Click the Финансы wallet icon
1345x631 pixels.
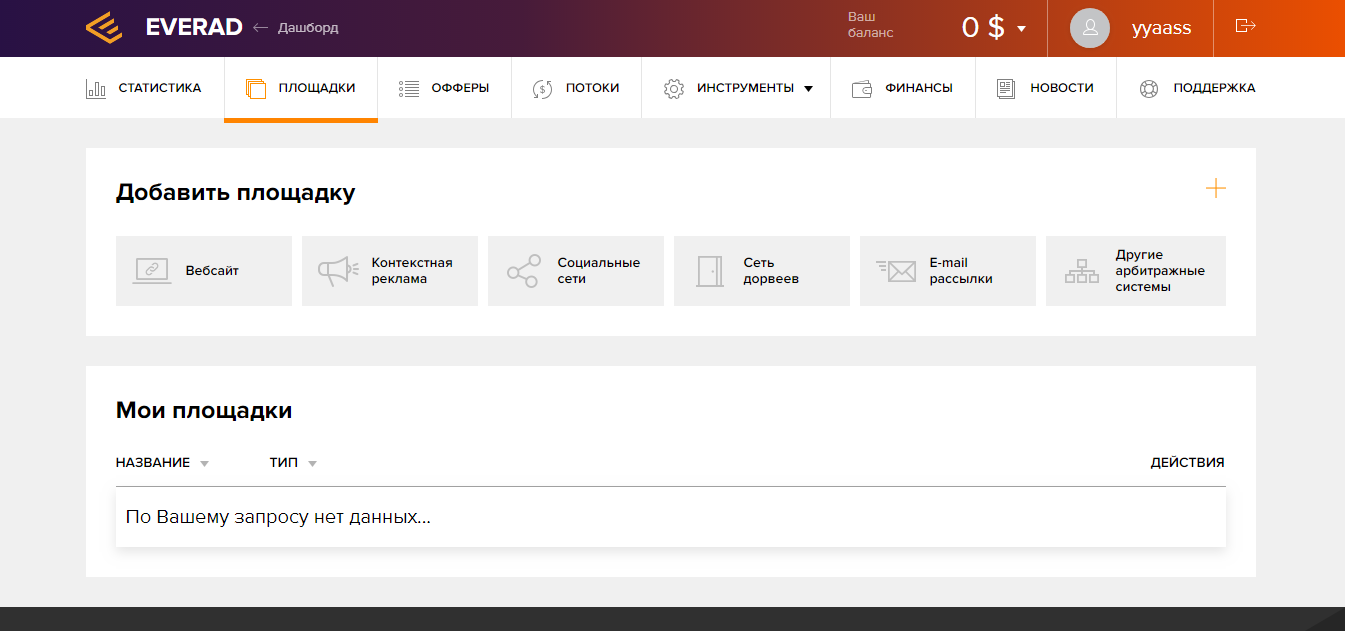pos(862,89)
